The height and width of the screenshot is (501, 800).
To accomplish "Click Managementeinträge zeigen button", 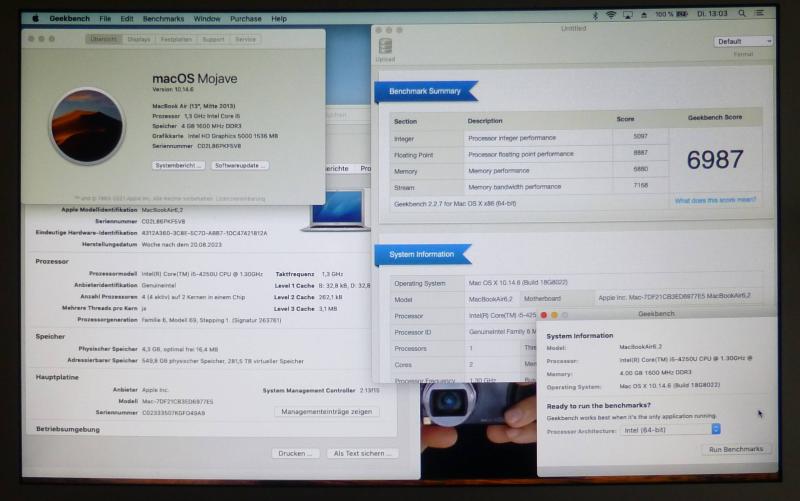I will [326, 411].
